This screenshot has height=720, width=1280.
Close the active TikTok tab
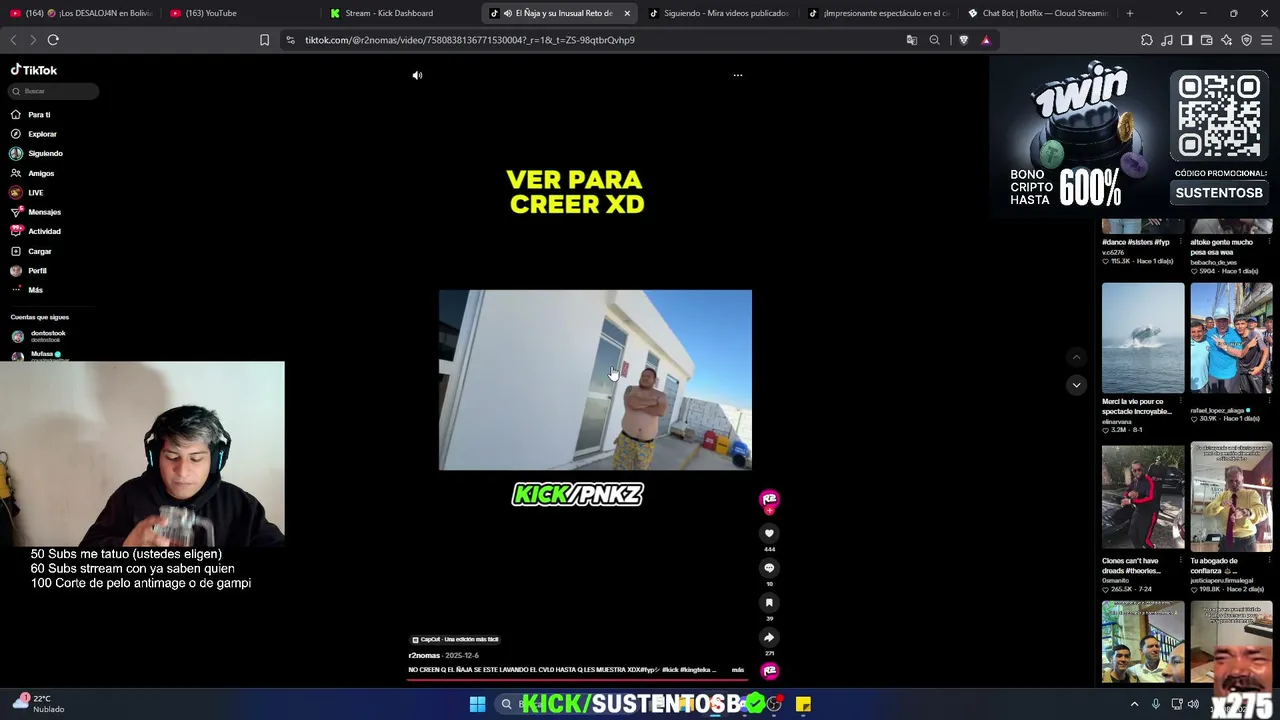627,13
